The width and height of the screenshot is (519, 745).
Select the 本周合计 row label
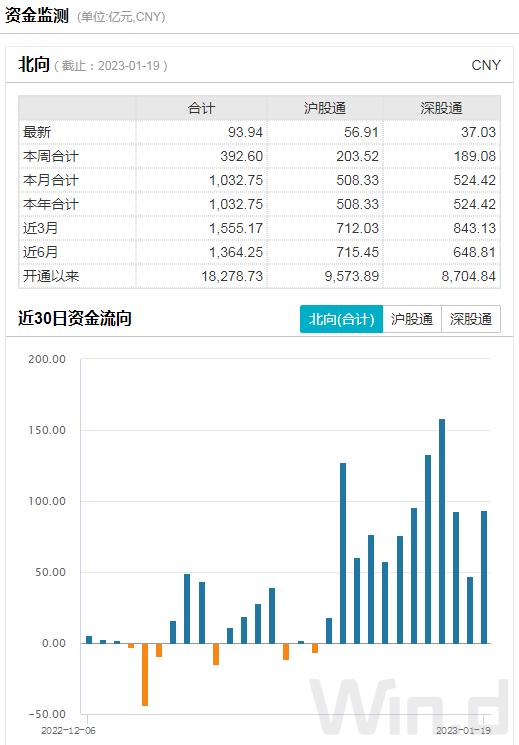[51, 156]
